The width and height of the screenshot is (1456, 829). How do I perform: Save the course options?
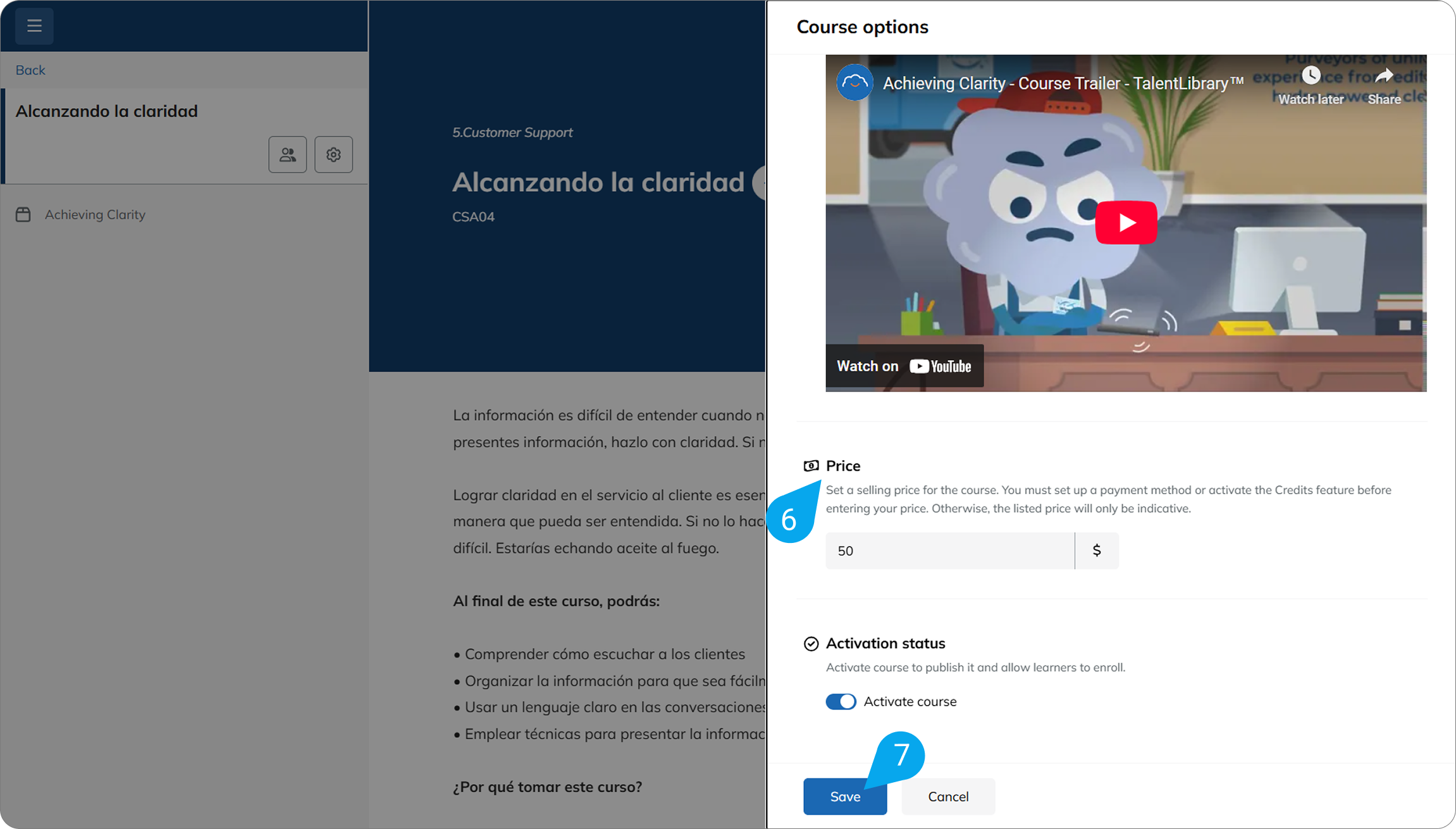tap(845, 796)
